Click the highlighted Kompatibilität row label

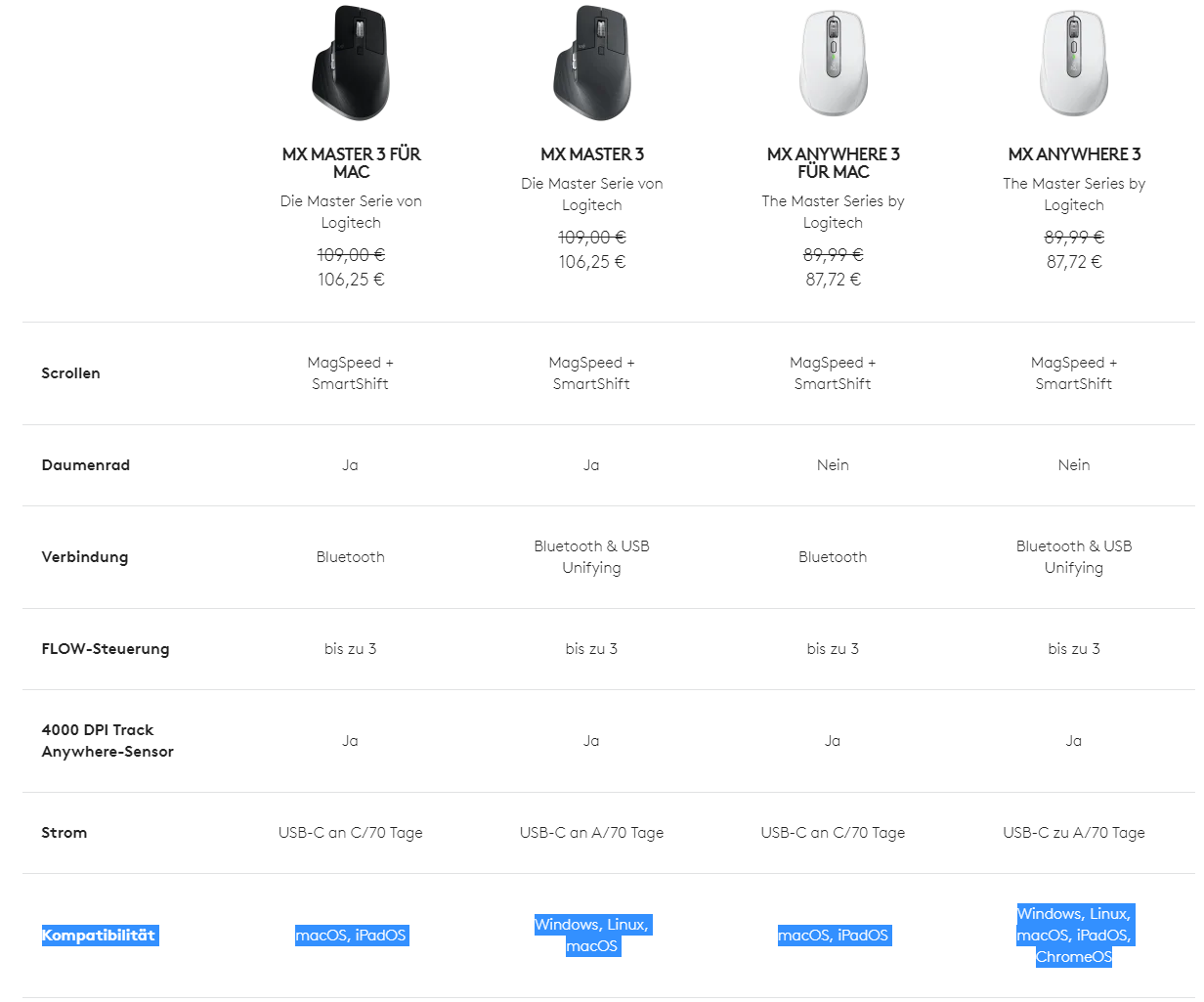coord(99,936)
